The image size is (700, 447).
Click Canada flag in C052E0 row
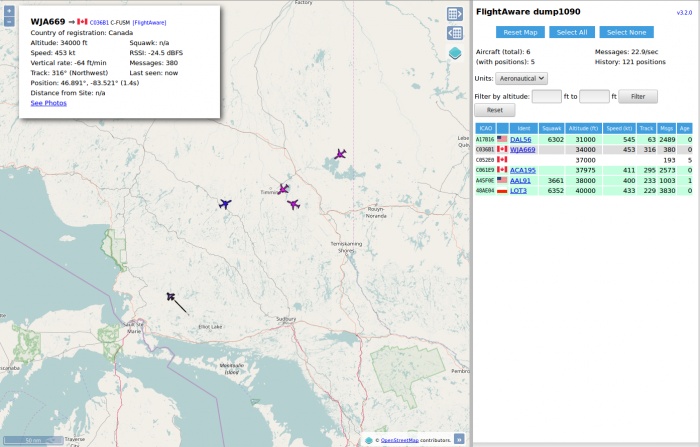click(x=502, y=159)
